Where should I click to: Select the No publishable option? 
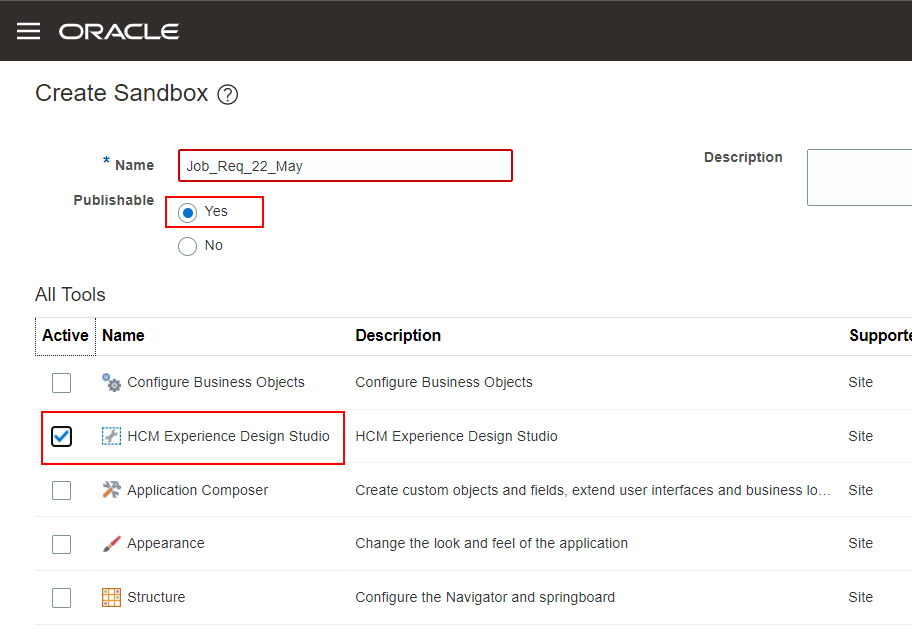click(x=187, y=245)
